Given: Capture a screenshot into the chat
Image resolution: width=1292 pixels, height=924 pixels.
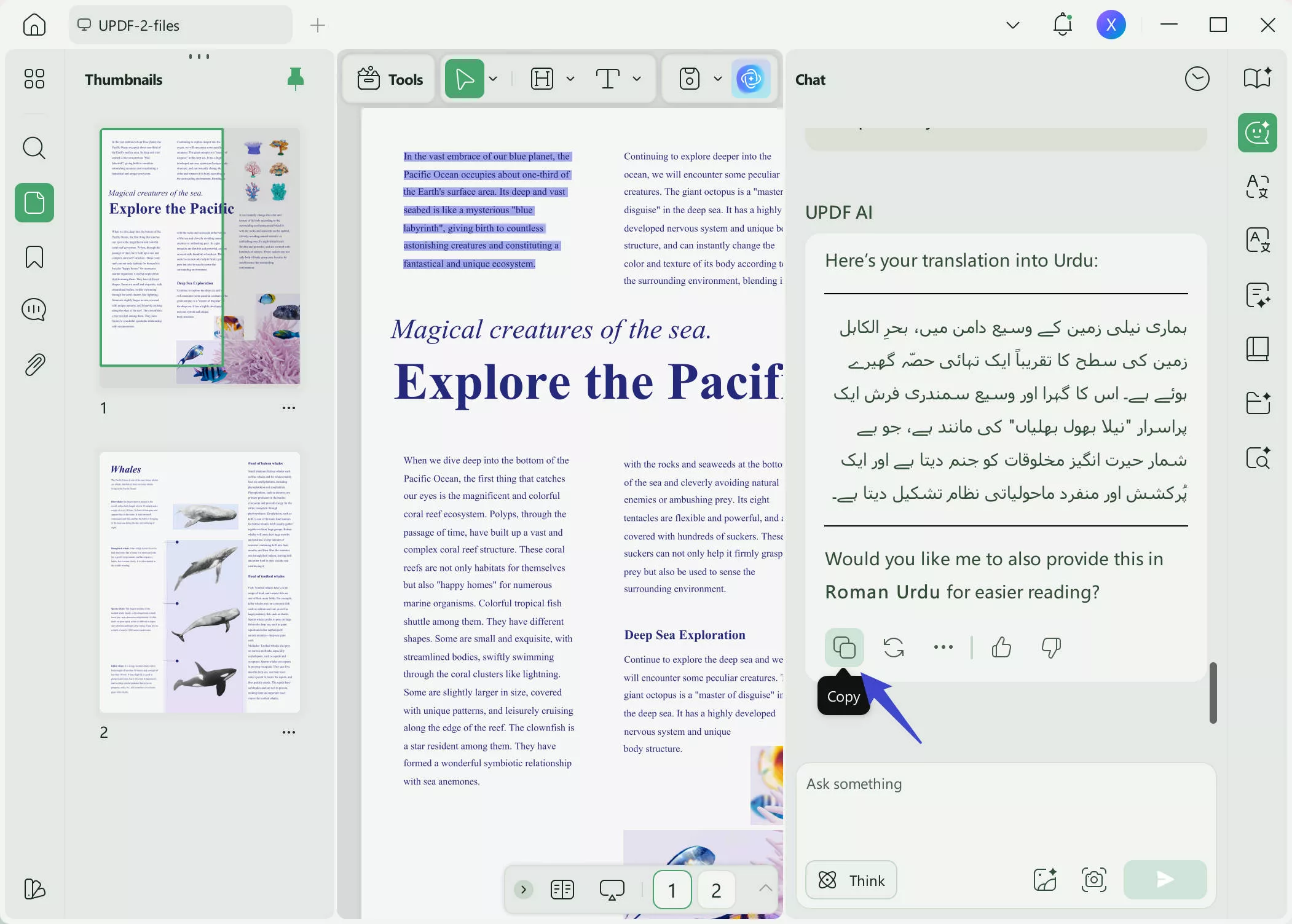Looking at the screenshot, I should pos(1093,880).
